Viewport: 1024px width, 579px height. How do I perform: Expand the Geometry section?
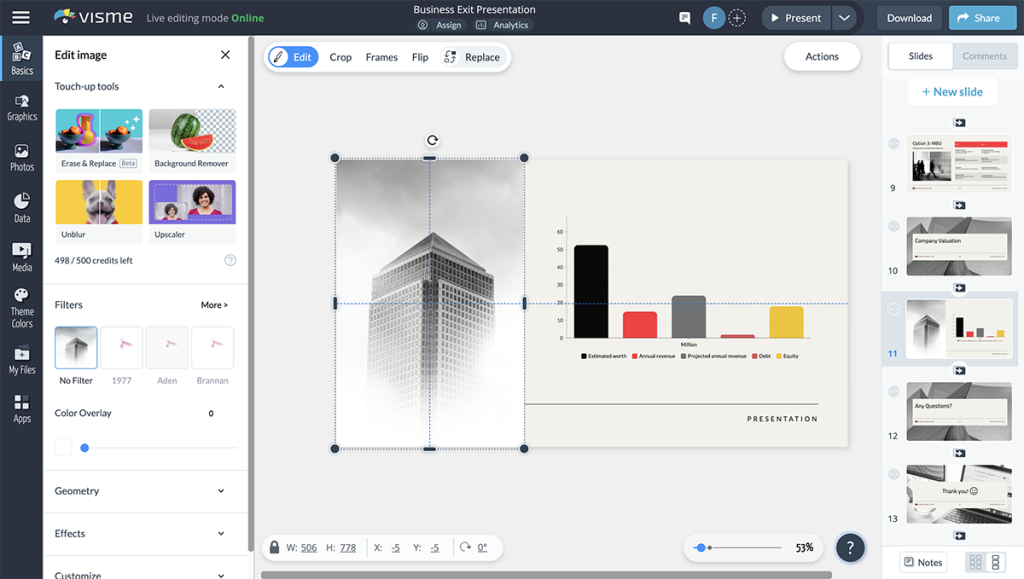[145, 491]
